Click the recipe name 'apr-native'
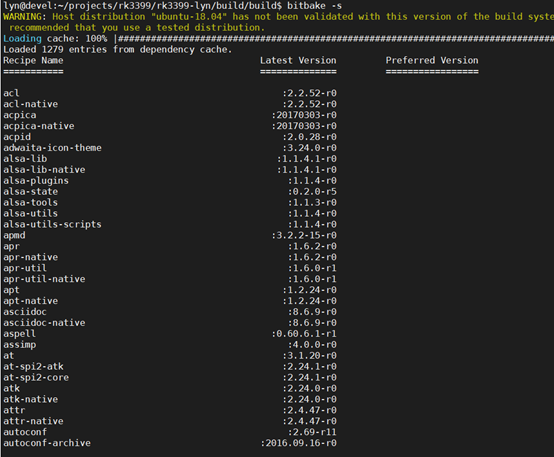Image resolution: width=554 pixels, height=457 pixels. point(30,258)
